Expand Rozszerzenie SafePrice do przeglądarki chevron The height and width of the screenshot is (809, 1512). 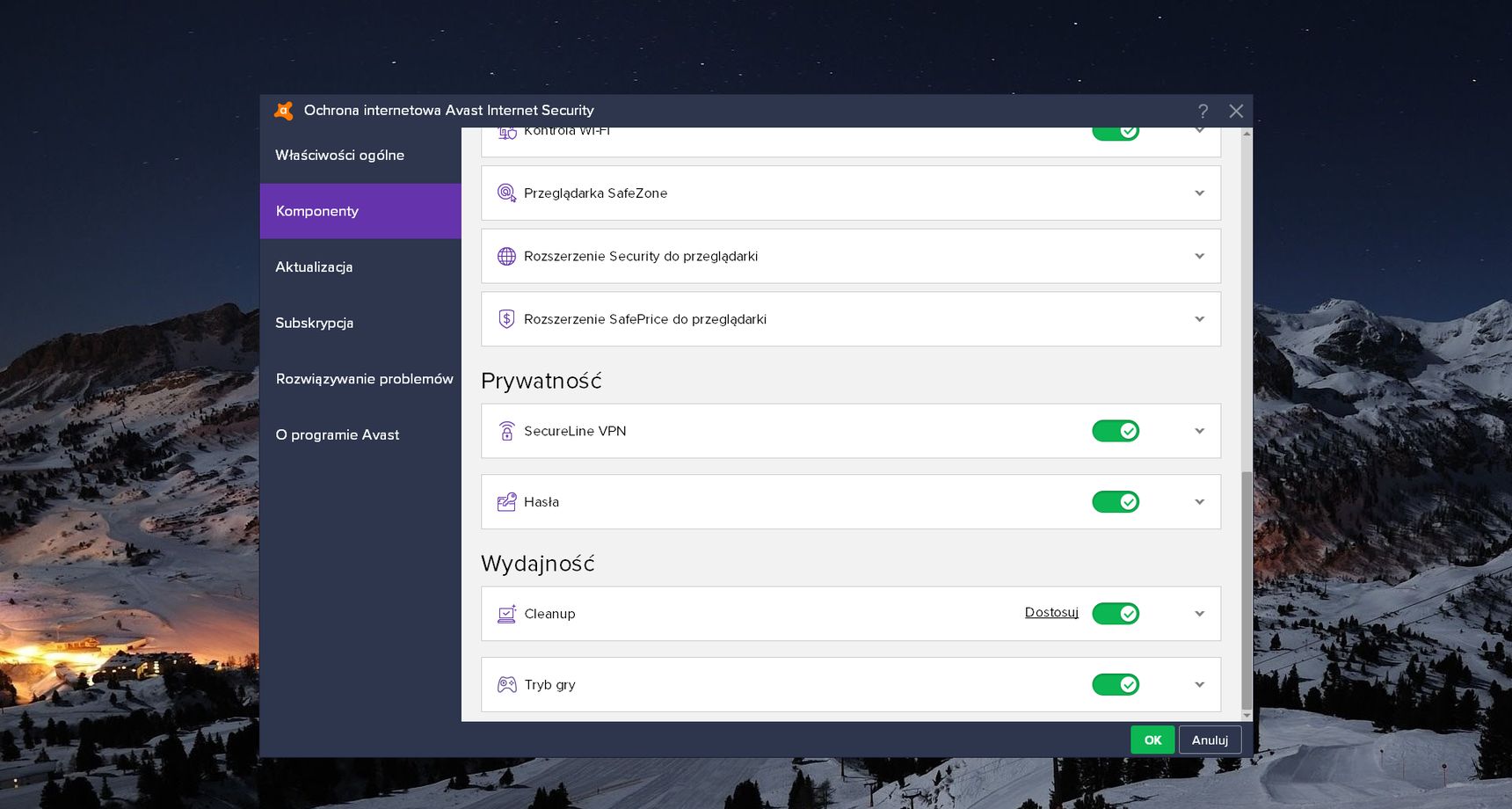tap(1199, 319)
